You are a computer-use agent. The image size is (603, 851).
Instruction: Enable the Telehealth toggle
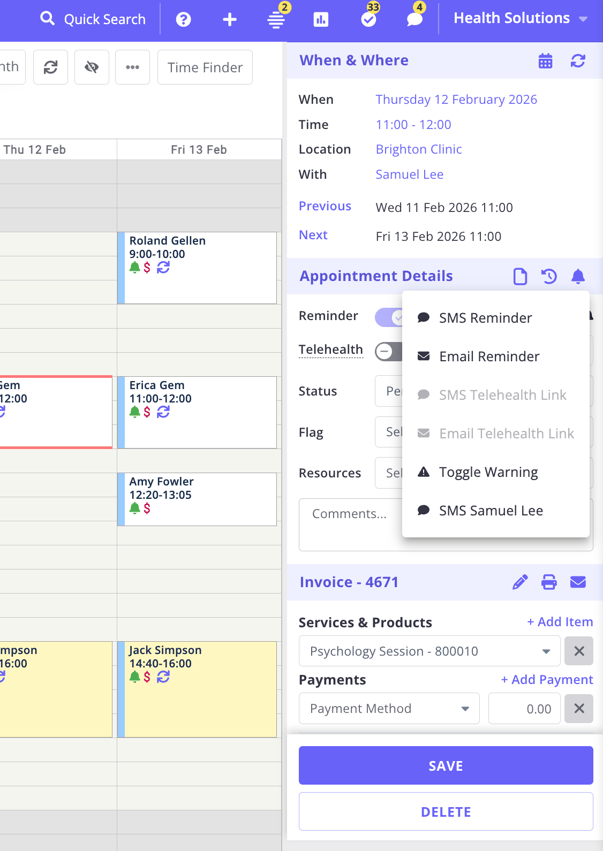coord(388,351)
